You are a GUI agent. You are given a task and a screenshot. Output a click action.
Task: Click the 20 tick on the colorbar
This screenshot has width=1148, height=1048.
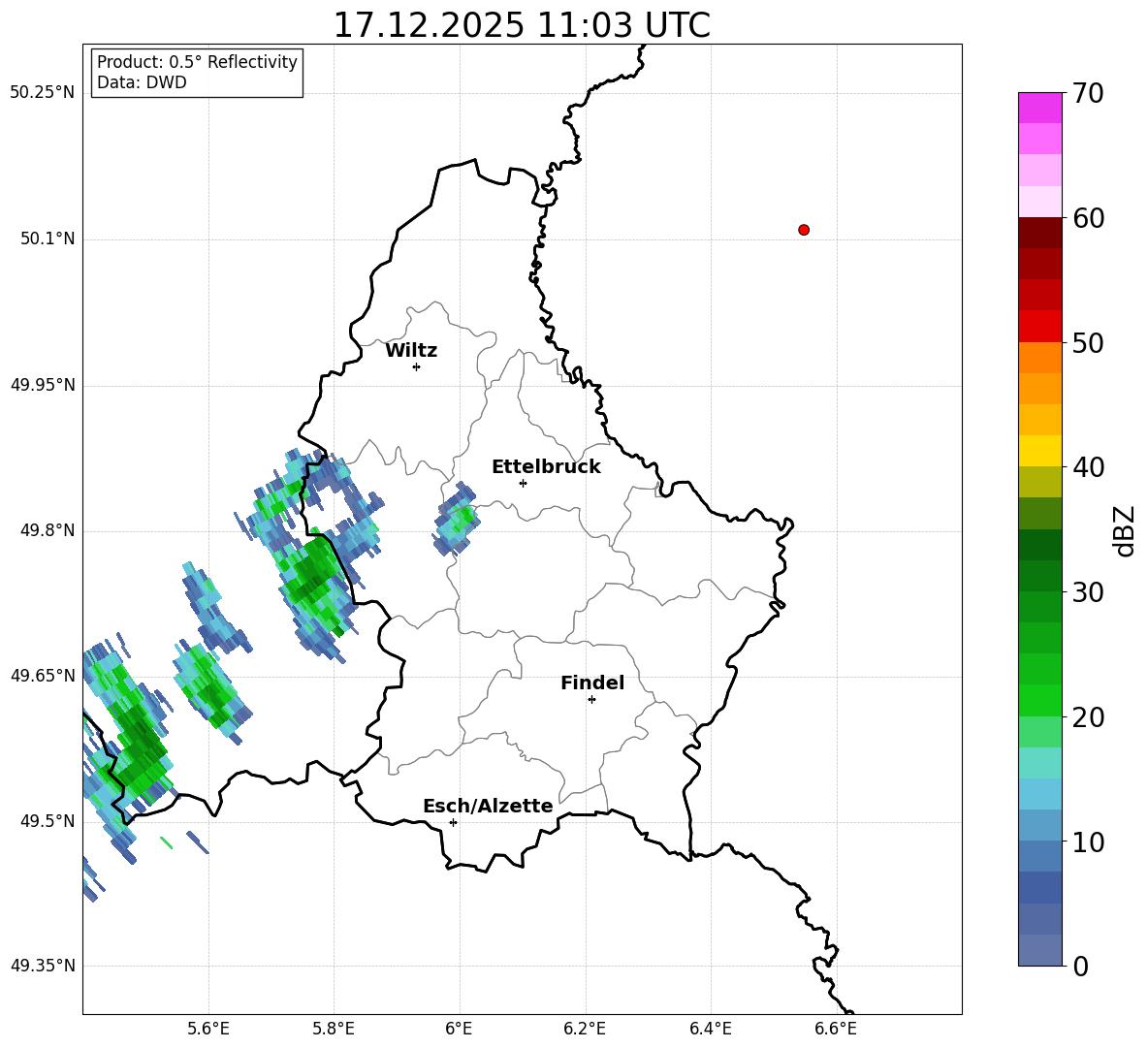coord(1088,717)
